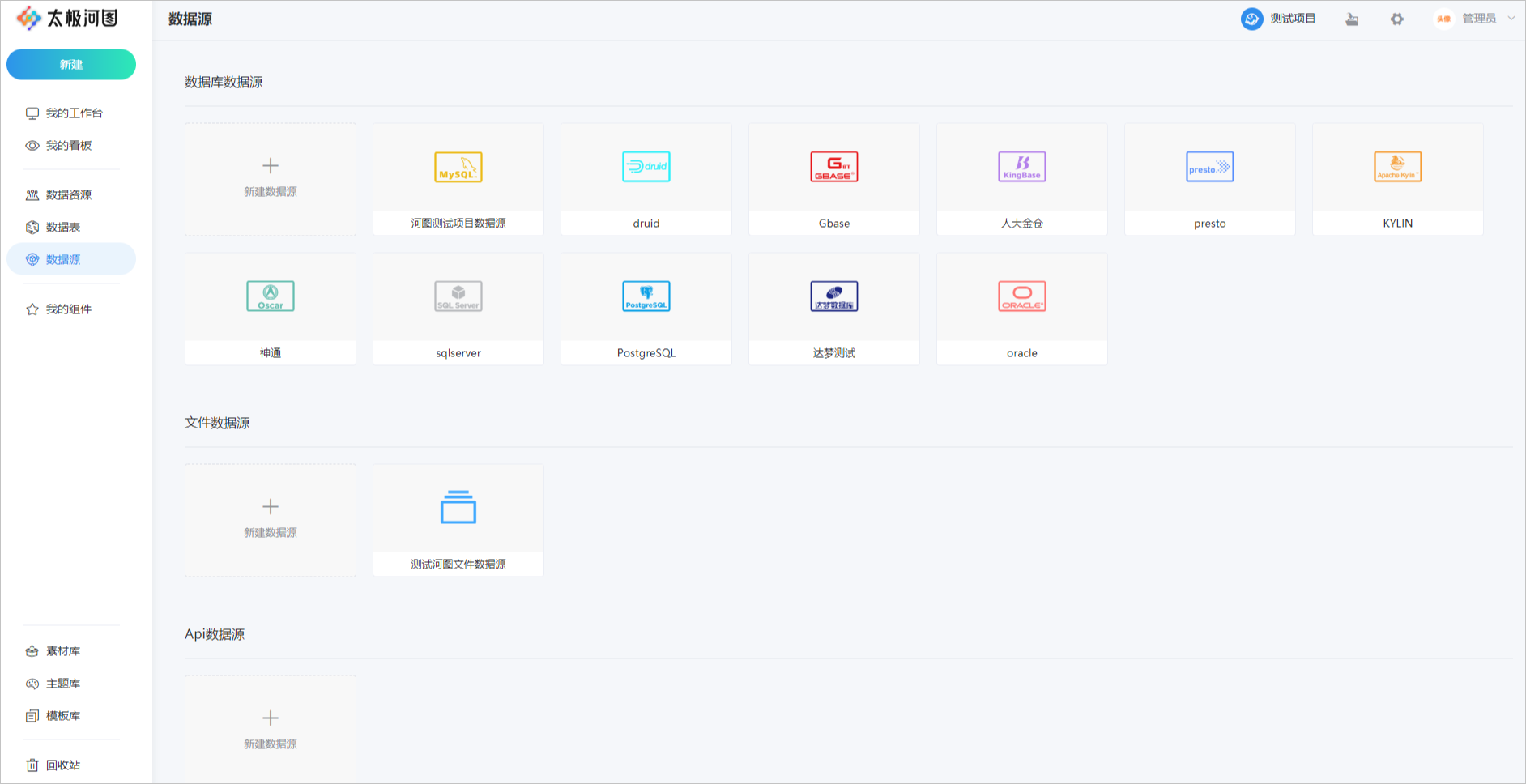The image size is (1526, 784).
Task: Click the 新建 button in sidebar
Action: (71, 65)
